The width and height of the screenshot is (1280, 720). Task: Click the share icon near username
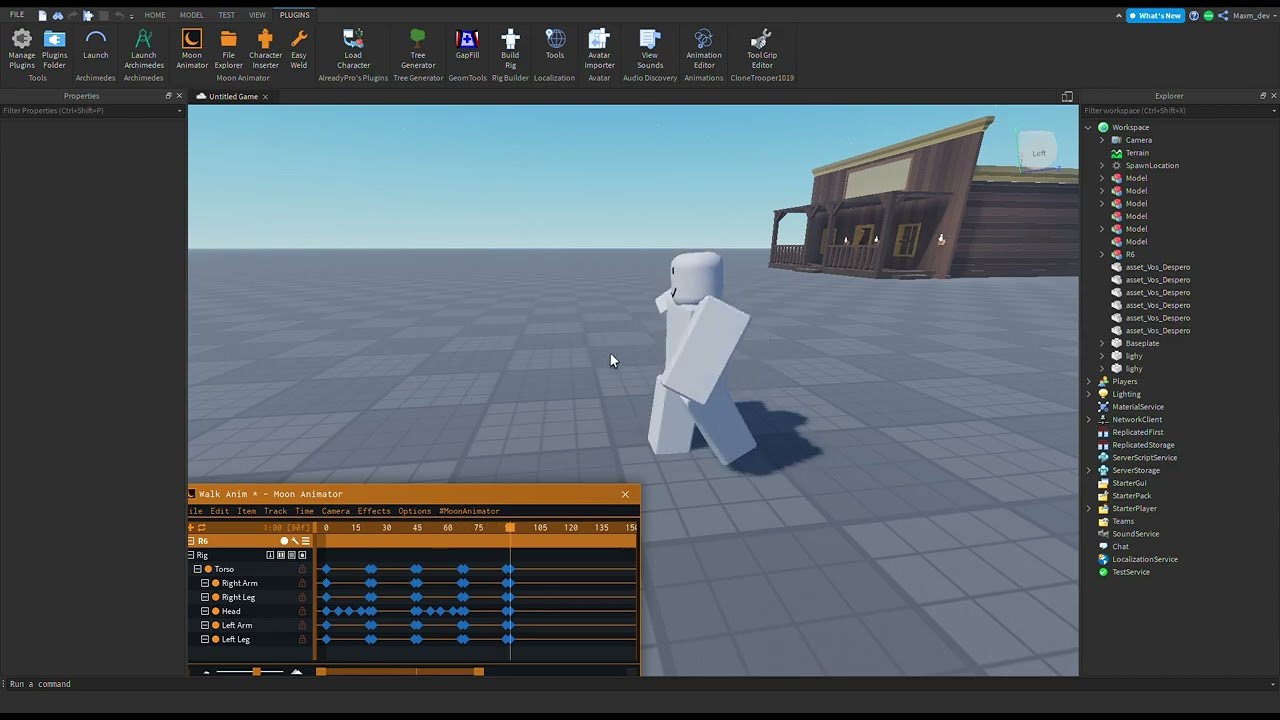coord(1223,15)
